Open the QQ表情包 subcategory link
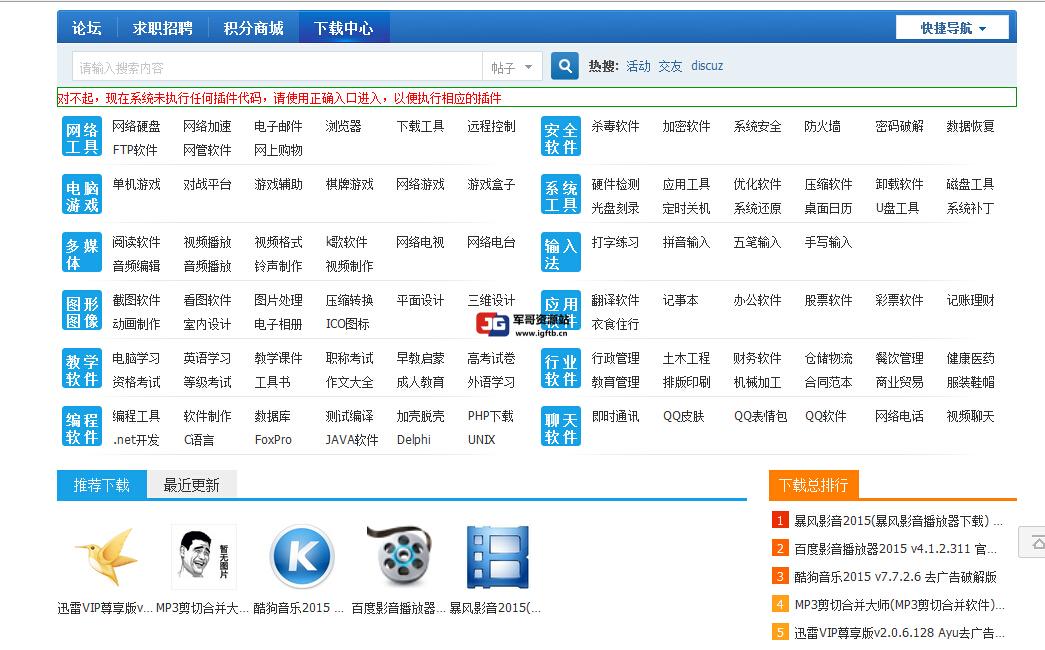Image resolution: width=1045 pixels, height=650 pixels. click(x=760, y=416)
